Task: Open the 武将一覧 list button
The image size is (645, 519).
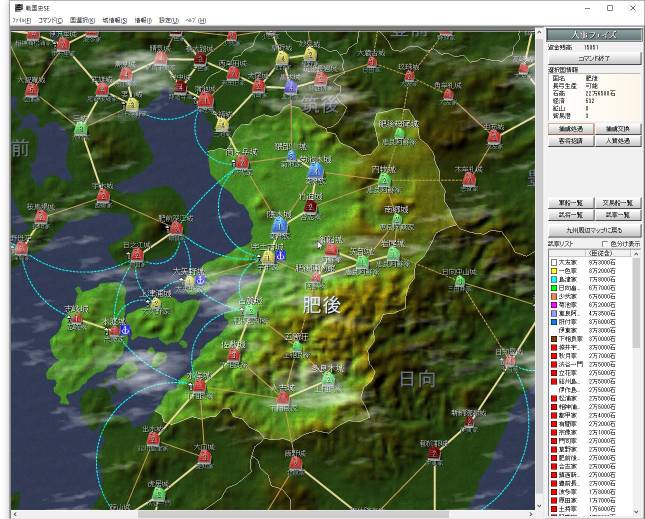Action: [570, 215]
